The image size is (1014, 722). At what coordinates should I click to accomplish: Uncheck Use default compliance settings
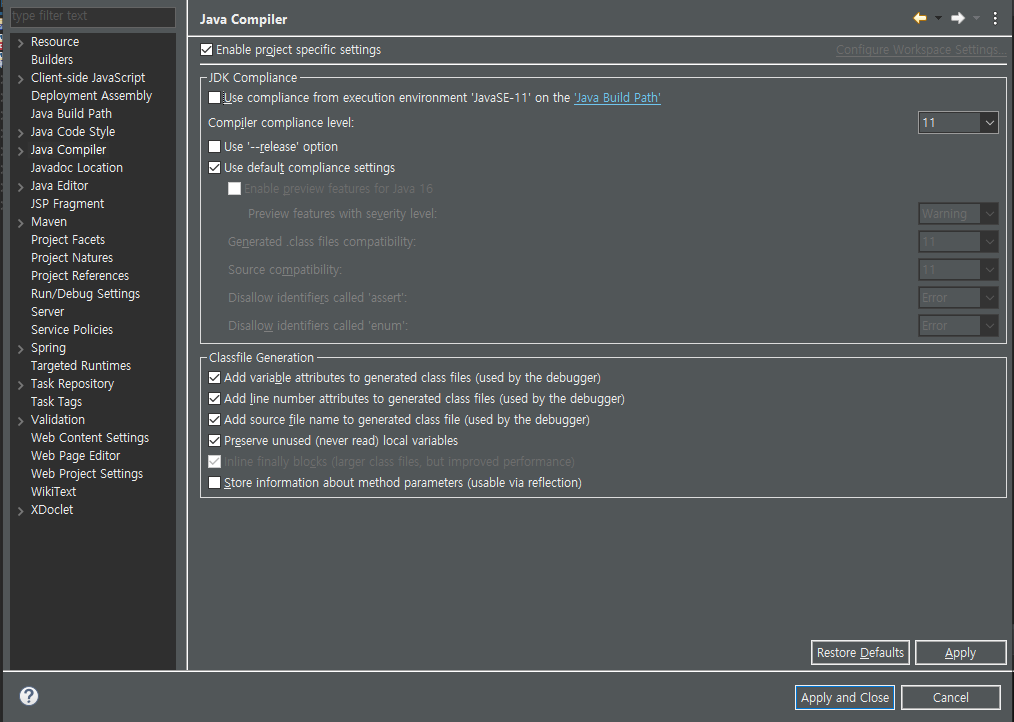214,168
